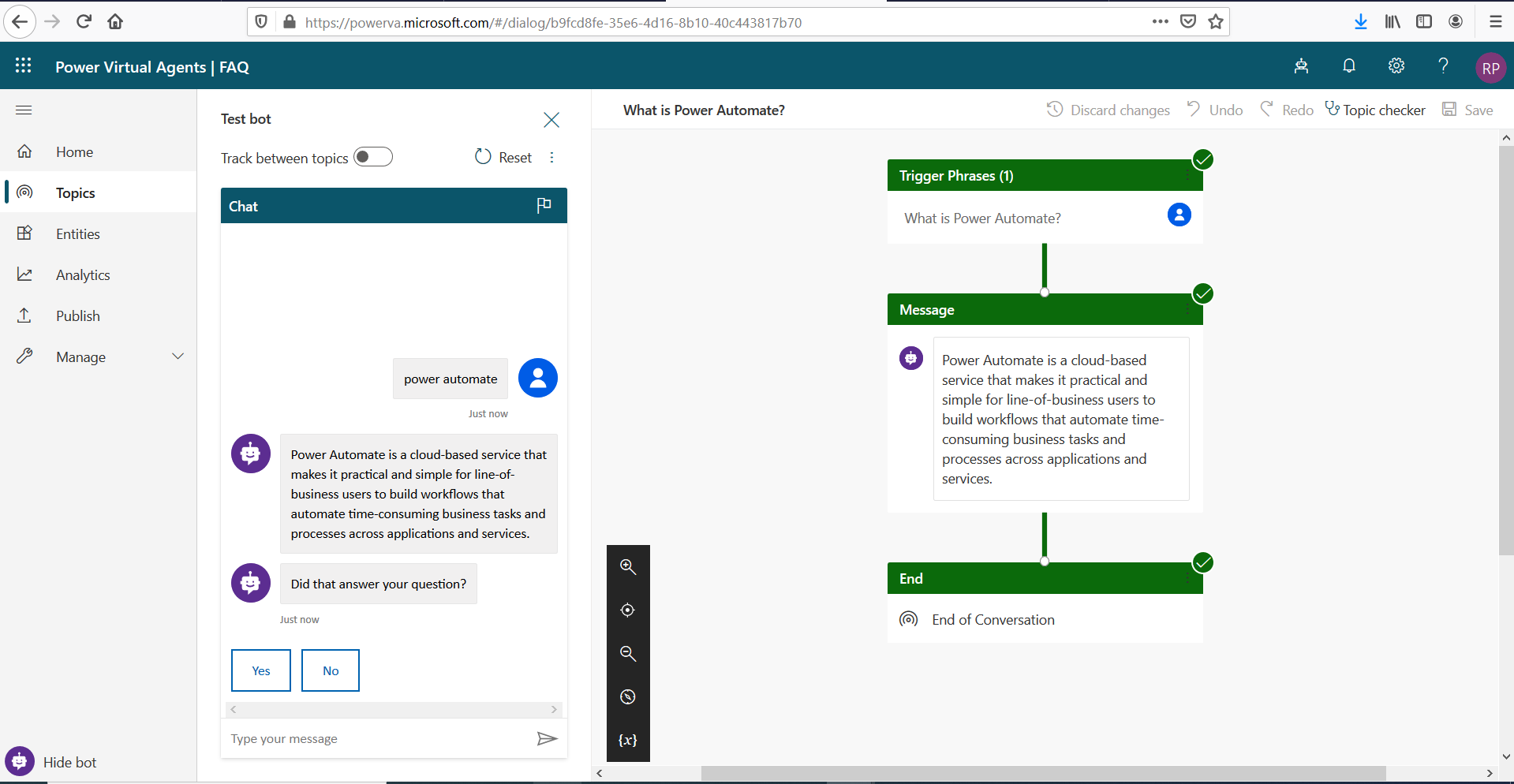Screen dimensions: 1514x784
Task: Hide bot button at bottom left
Action: (51, 762)
